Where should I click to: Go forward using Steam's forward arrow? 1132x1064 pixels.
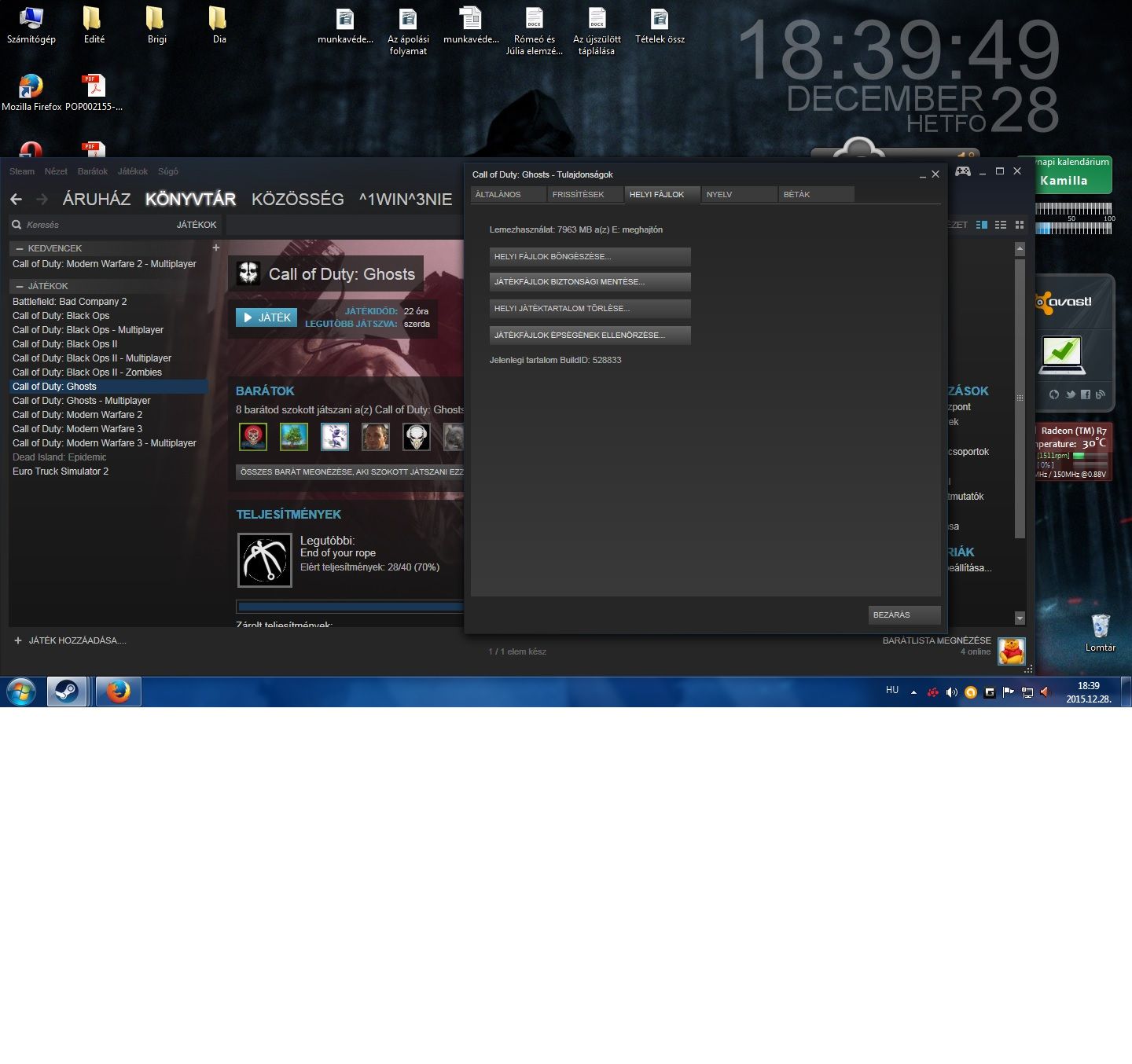pos(42,200)
